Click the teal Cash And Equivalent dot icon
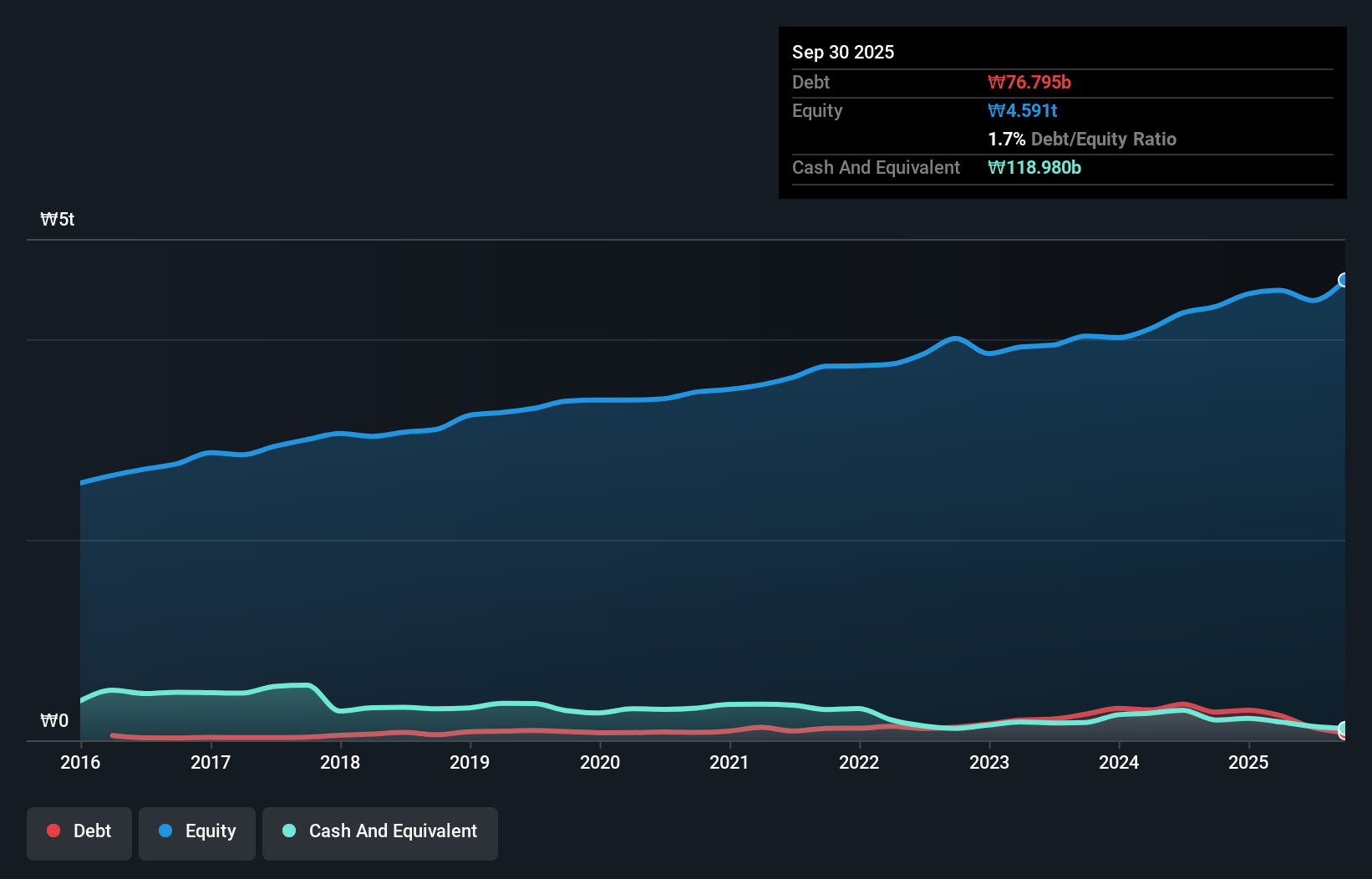Screen dimensions: 1372x879 point(288,831)
